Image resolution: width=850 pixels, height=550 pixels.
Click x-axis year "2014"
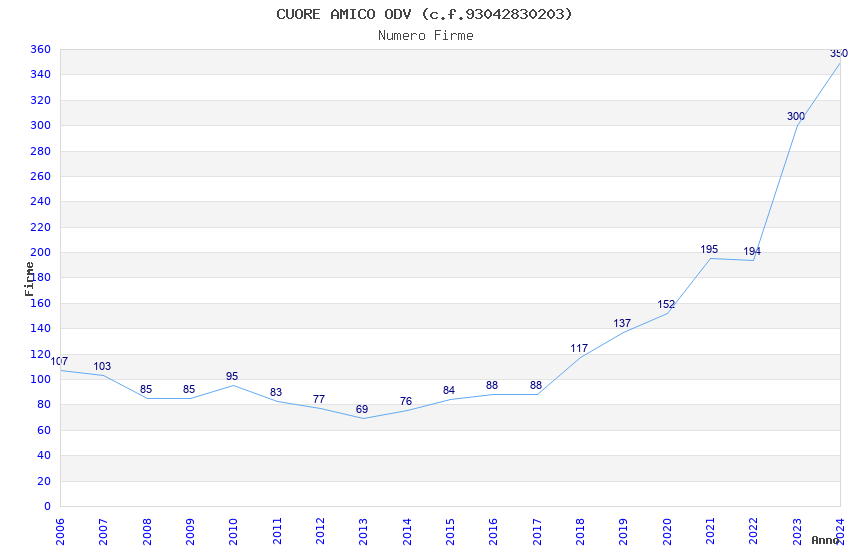click(407, 532)
